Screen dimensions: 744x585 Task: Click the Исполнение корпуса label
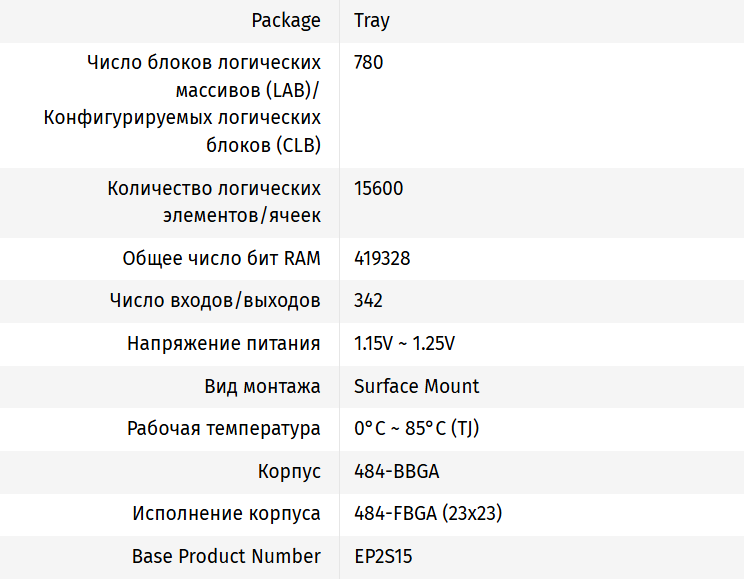(x=226, y=514)
